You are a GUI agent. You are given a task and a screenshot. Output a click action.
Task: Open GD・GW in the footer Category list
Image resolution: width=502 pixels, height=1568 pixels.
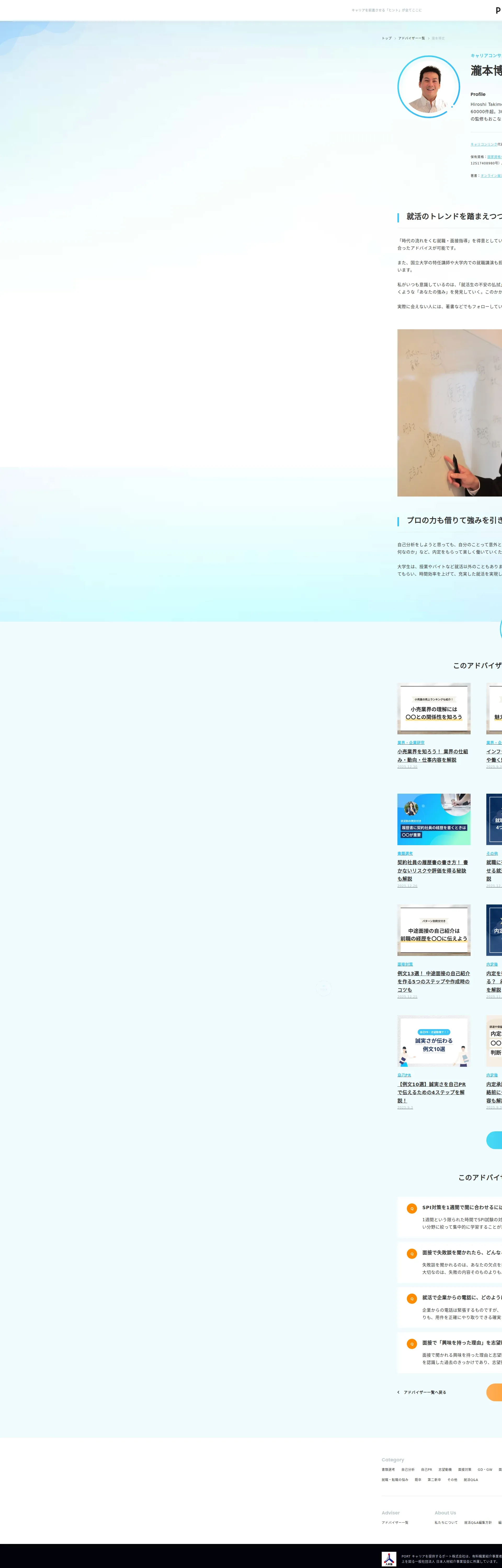click(485, 1469)
